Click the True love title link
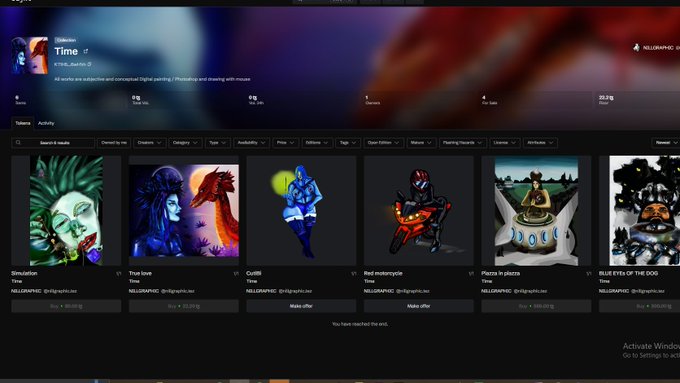 tap(140, 273)
